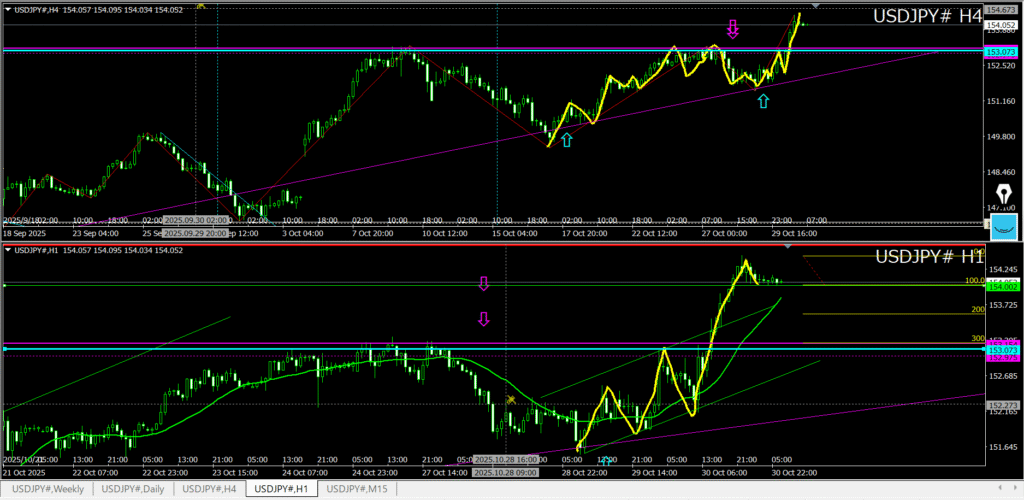Screen dimensions: 1024x500
Task: Click the pen nib icon on the H4 chart
Action: pyautogui.click(x=1004, y=192)
